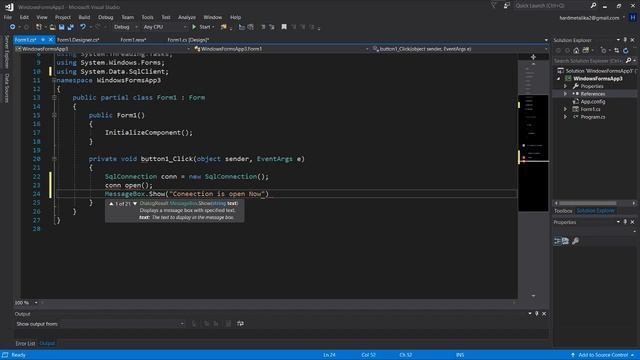Screen dimensions: 640x360
Task: Open the Debug configuration dropdown
Action: pyautogui.click(x=125, y=27)
